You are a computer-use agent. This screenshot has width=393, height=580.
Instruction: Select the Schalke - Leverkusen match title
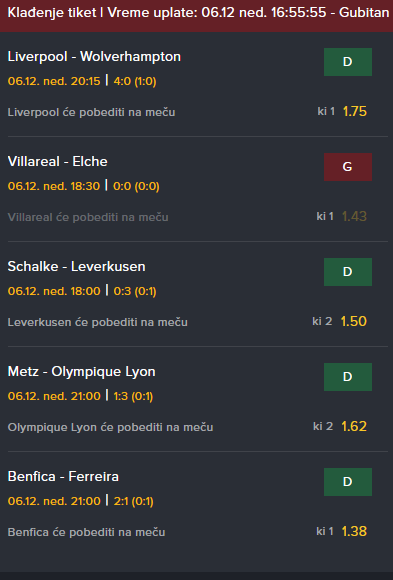click(x=77, y=267)
